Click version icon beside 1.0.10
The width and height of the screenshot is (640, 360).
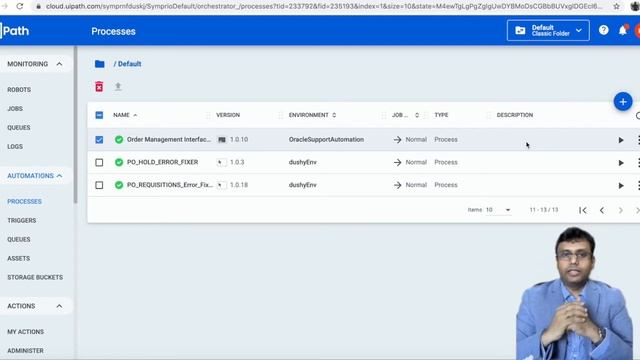222,140
